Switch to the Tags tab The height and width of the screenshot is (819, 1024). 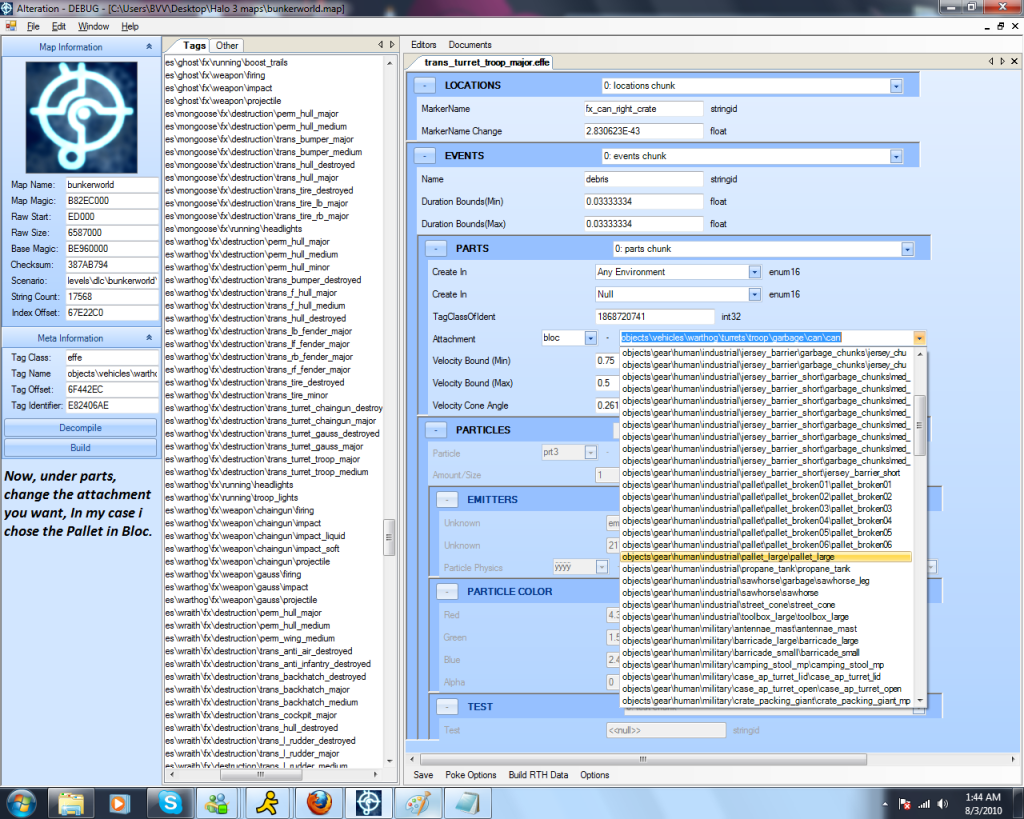click(194, 46)
